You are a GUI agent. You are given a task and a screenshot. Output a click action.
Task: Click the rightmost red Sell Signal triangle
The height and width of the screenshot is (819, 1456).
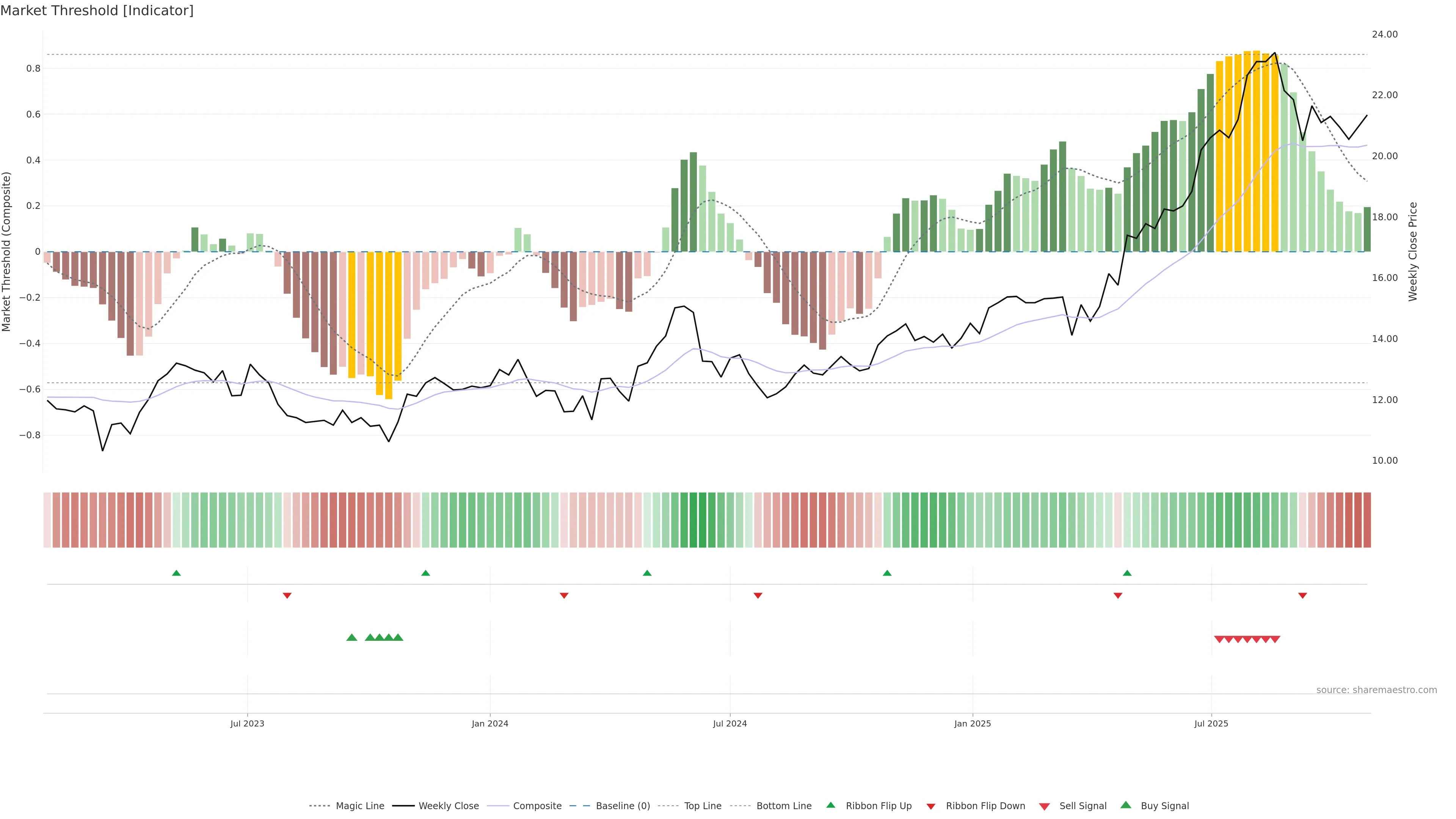tap(1275, 639)
